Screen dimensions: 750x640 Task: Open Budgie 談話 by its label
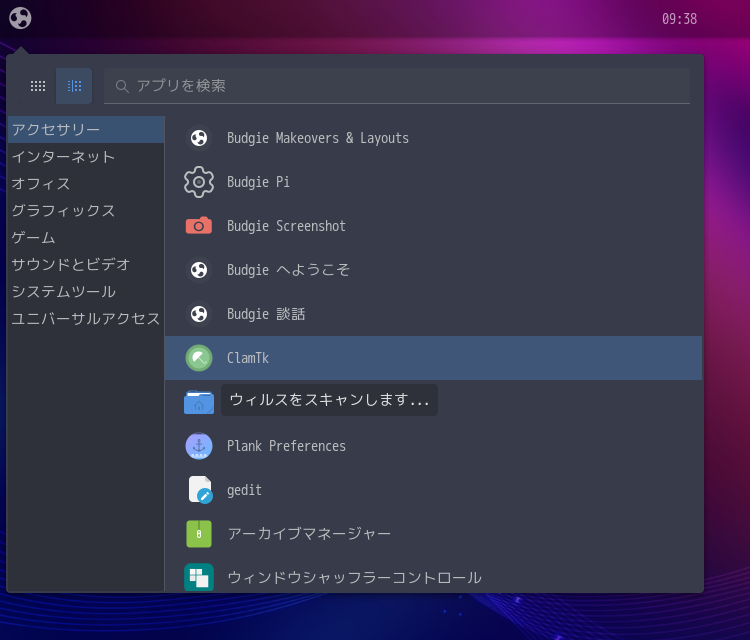(266, 314)
